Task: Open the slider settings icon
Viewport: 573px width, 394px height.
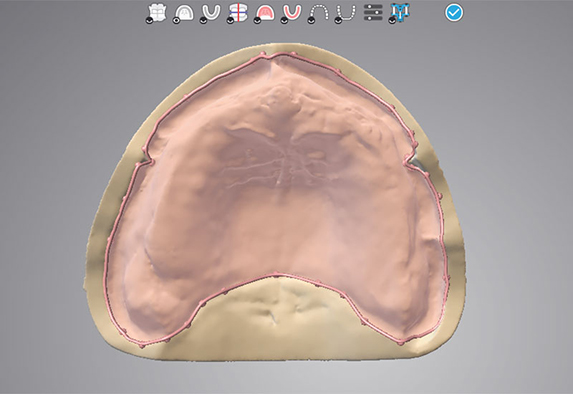Action: (x=373, y=12)
